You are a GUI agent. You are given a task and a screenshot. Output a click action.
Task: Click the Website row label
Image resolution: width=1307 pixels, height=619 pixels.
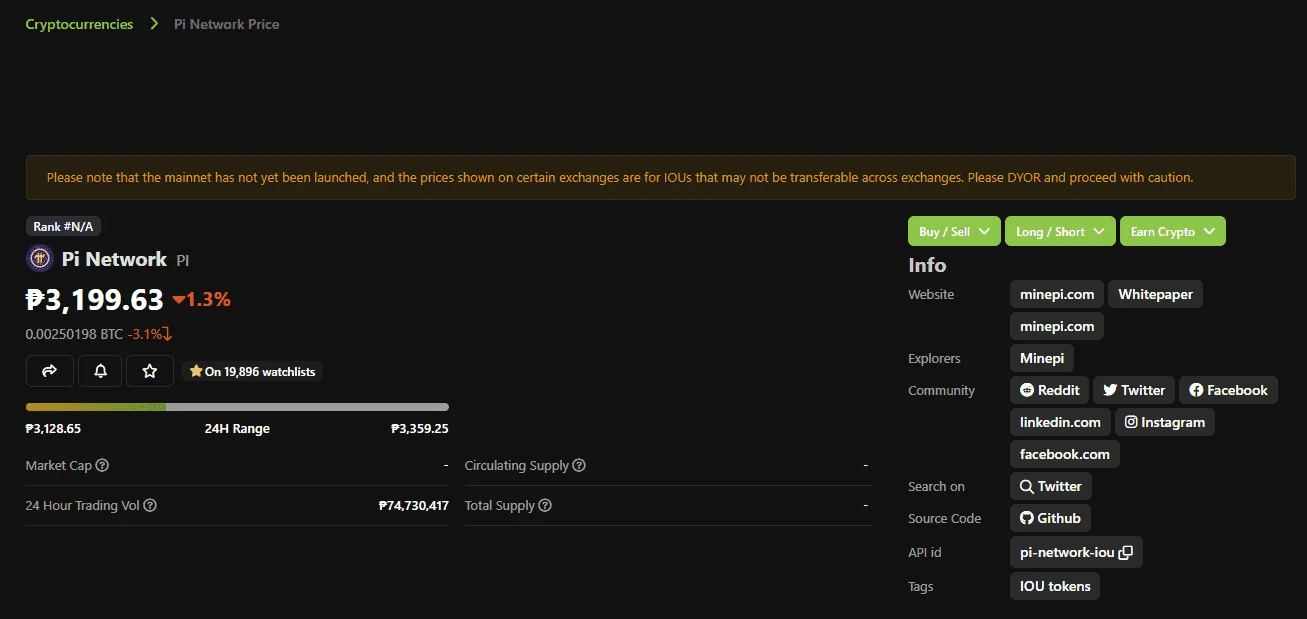(931, 294)
